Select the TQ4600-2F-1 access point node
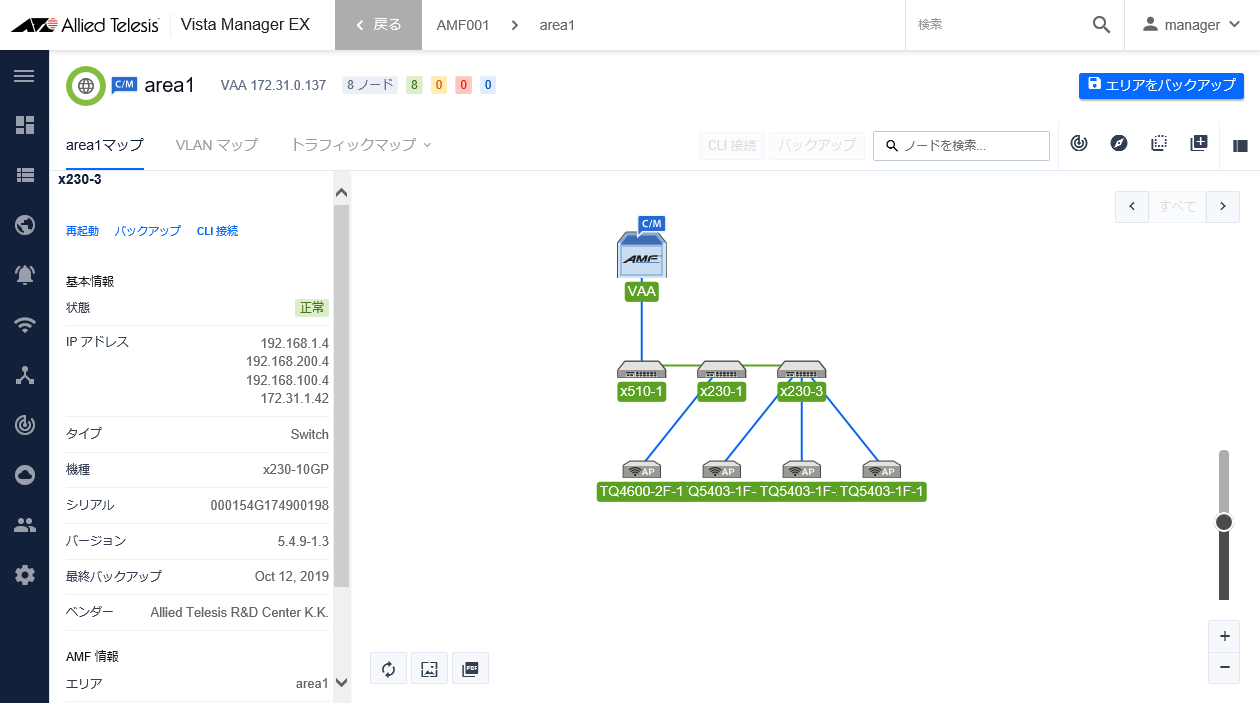Image resolution: width=1260 pixels, height=703 pixels. (641, 471)
